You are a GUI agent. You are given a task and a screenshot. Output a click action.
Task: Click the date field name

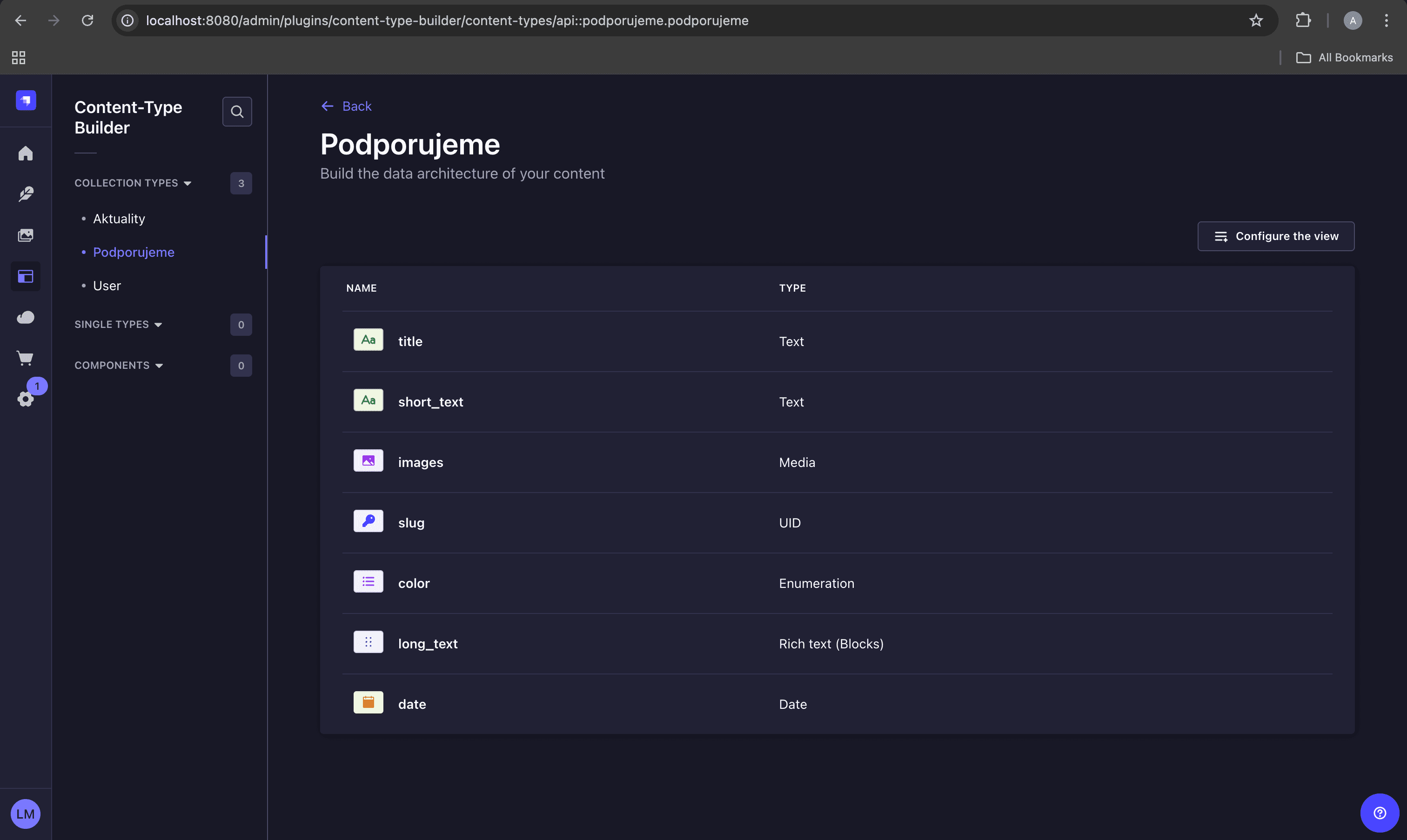pos(412,704)
